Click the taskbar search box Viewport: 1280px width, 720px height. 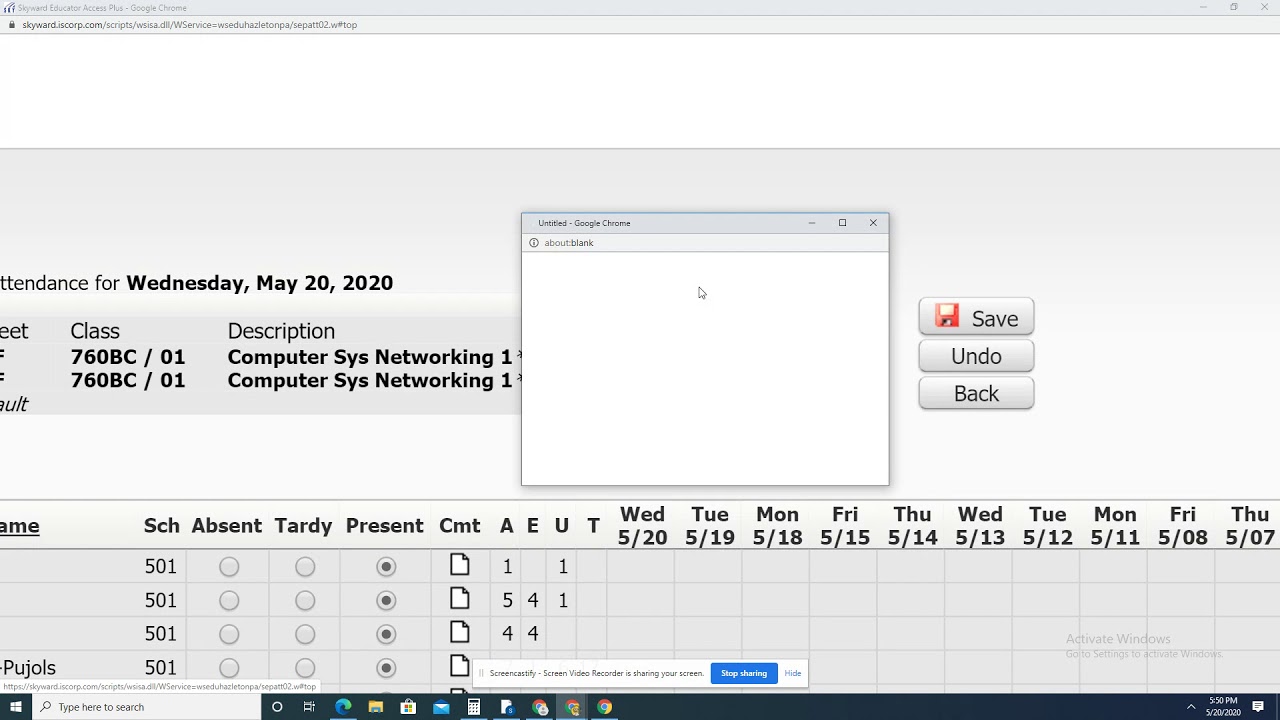tap(147, 707)
